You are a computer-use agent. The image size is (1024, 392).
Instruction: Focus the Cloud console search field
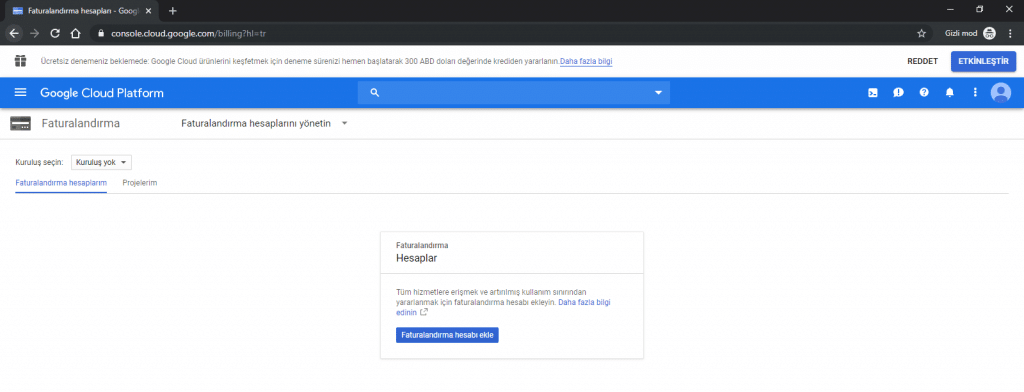[514, 93]
